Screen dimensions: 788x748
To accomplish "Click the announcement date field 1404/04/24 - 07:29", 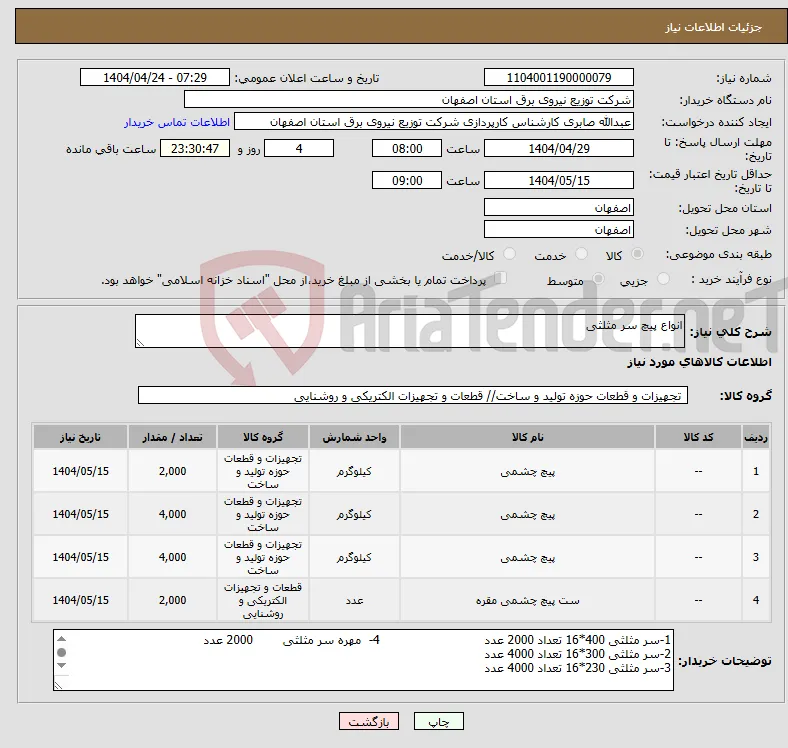I will click(x=155, y=77).
